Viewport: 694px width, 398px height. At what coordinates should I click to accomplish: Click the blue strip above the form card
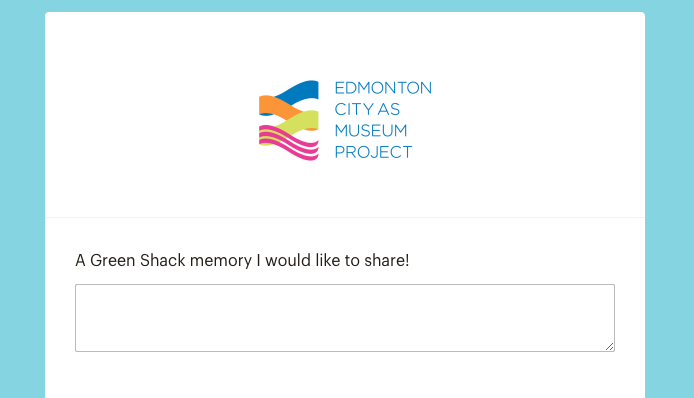tap(345, 6)
